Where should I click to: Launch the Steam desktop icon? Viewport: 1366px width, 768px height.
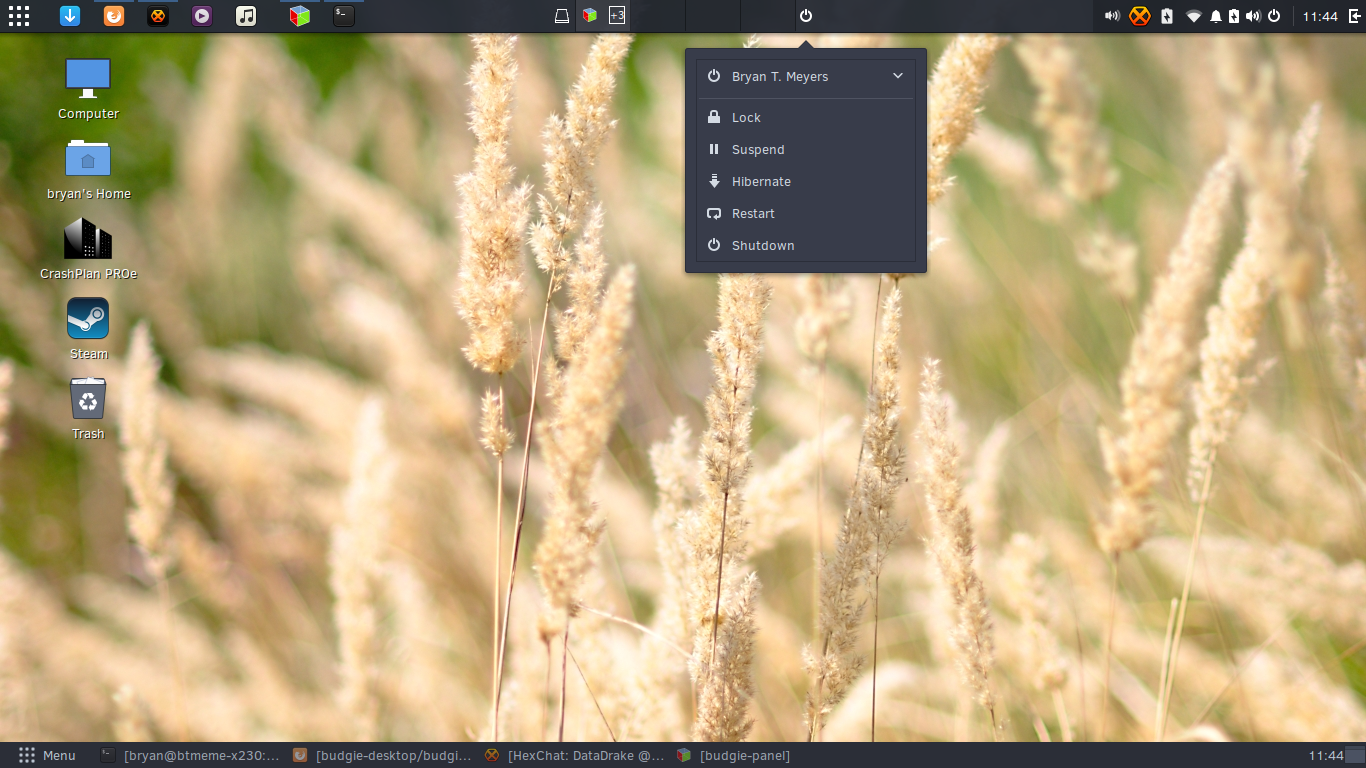click(x=88, y=328)
